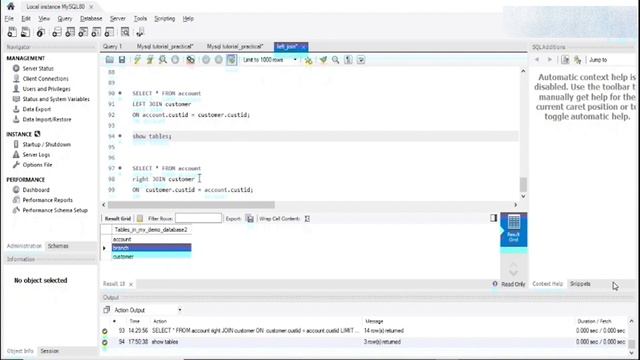
Task: Open the Server menu
Action: (118, 19)
